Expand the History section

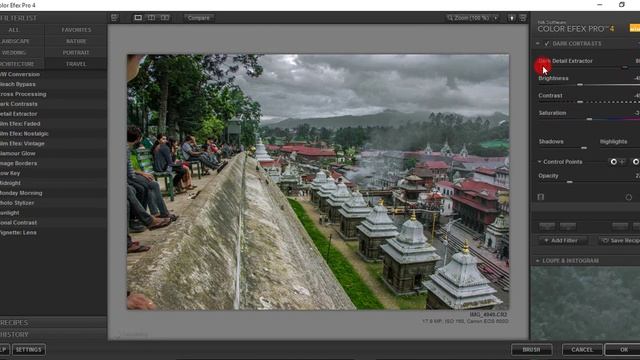pos(53,335)
